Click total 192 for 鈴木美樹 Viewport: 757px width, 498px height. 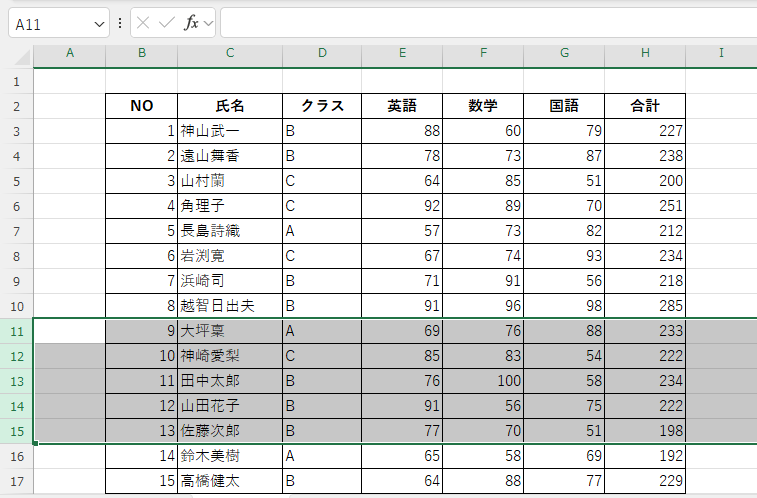click(645, 456)
